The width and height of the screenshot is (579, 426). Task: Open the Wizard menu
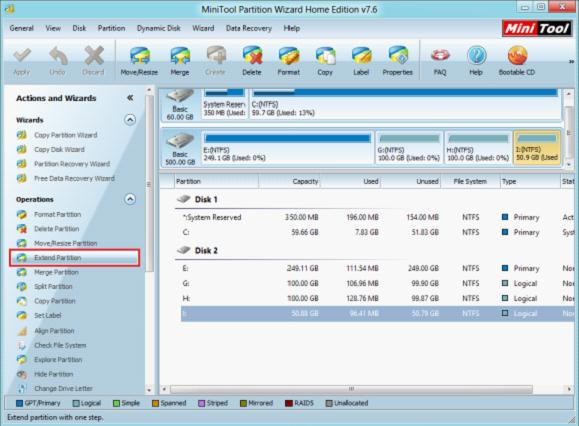203,28
